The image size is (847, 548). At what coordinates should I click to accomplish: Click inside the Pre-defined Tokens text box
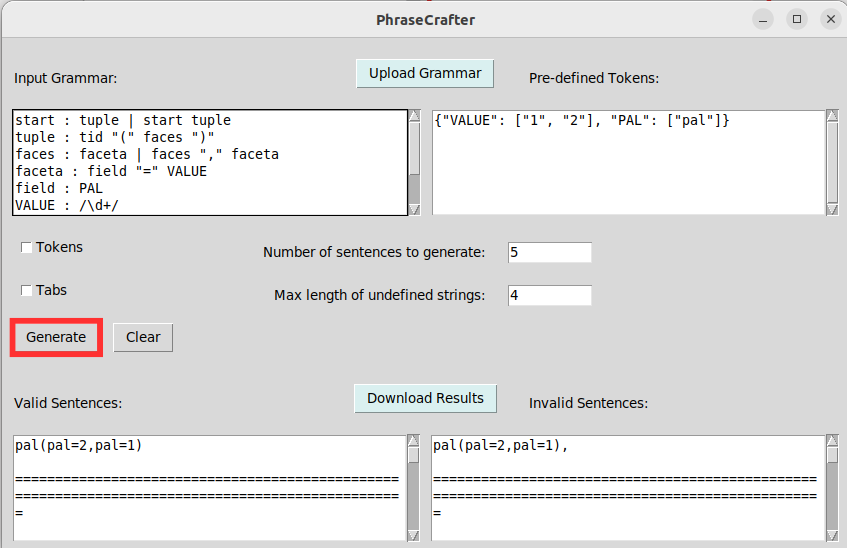tap(627, 162)
